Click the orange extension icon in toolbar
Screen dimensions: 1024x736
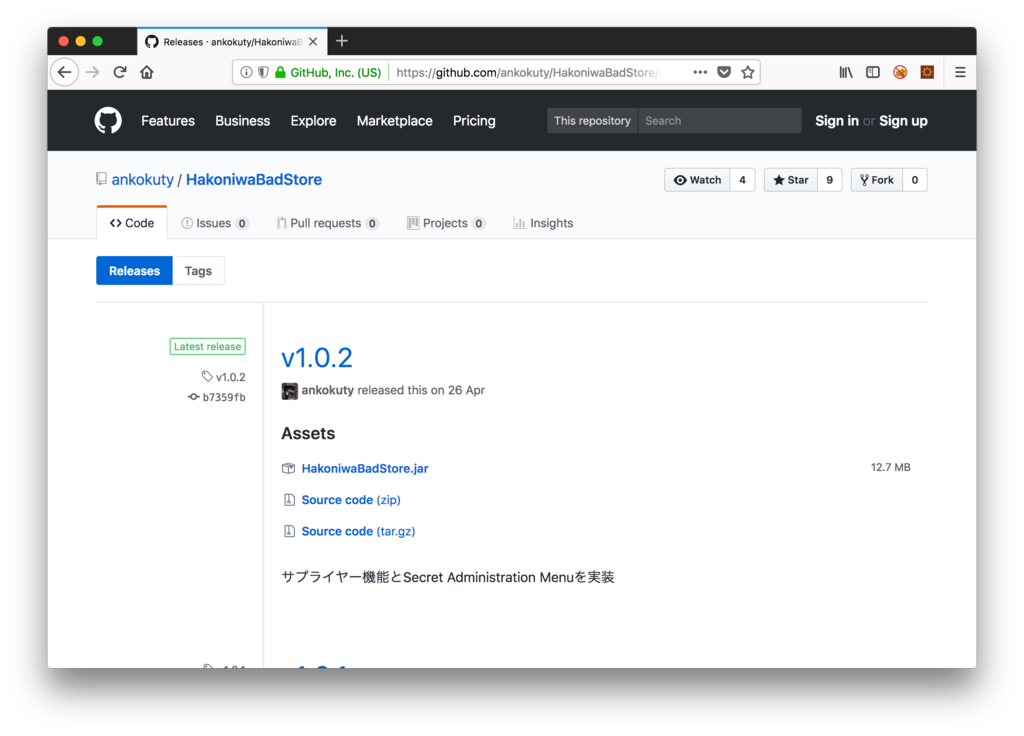[927, 72]
